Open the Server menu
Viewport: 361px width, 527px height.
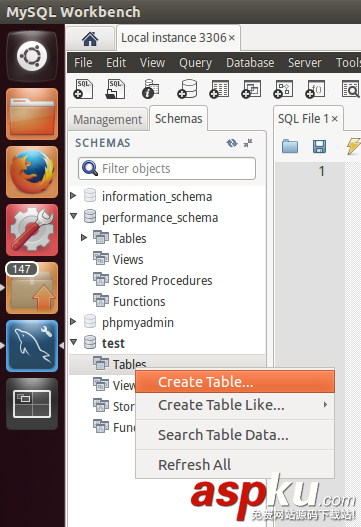[x=305, y=63]
